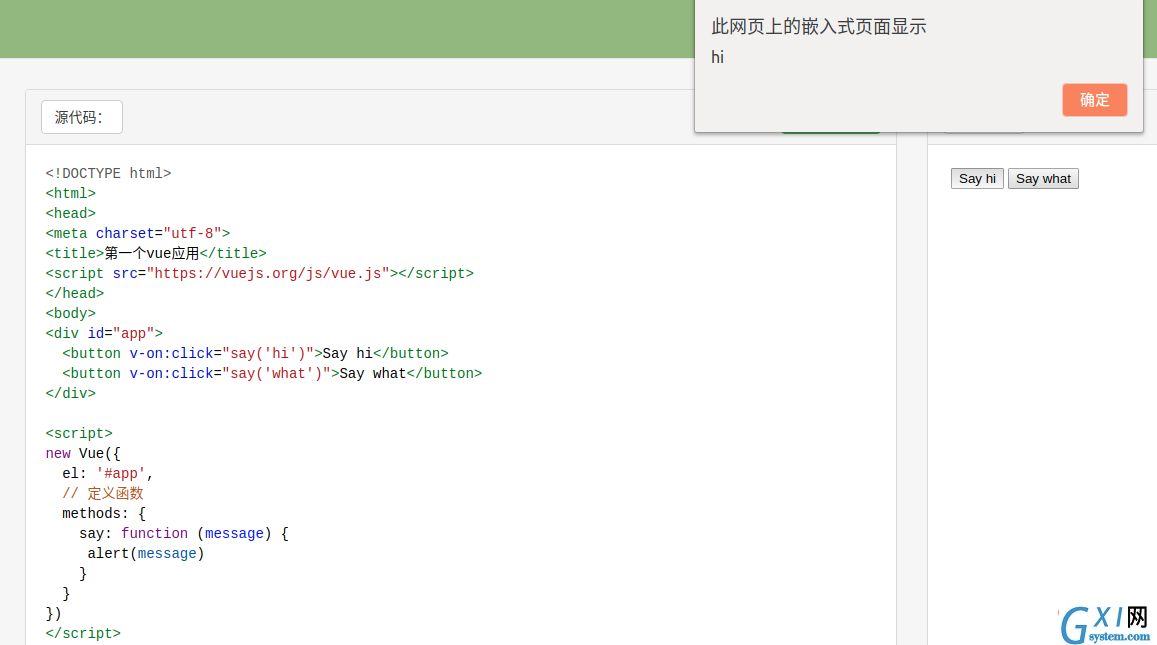Image resolution: width=1157 pixels, height=645 pixels.
Task: Click the alert message text hi
Action: pos(717,57)
